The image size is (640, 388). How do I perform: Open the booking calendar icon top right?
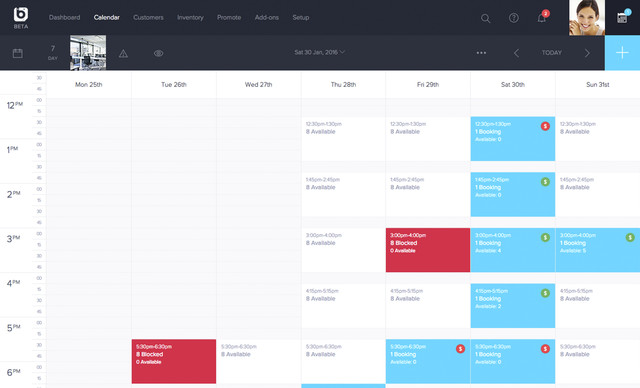(622, 18)
